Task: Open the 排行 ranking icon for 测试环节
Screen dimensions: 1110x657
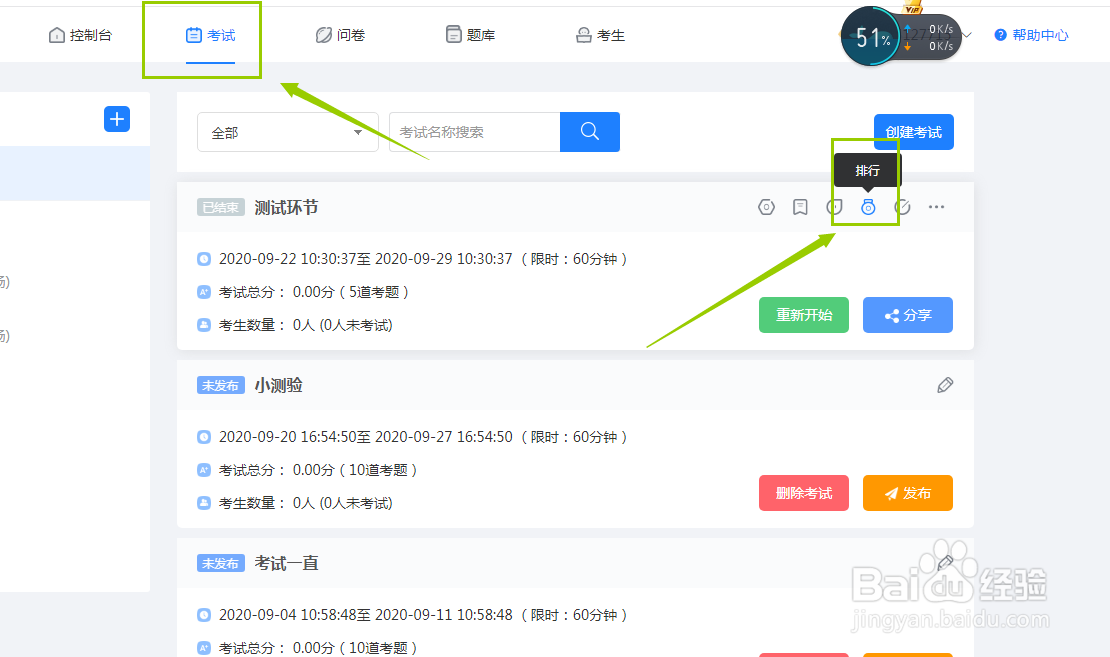Action: tap(867, 207)
